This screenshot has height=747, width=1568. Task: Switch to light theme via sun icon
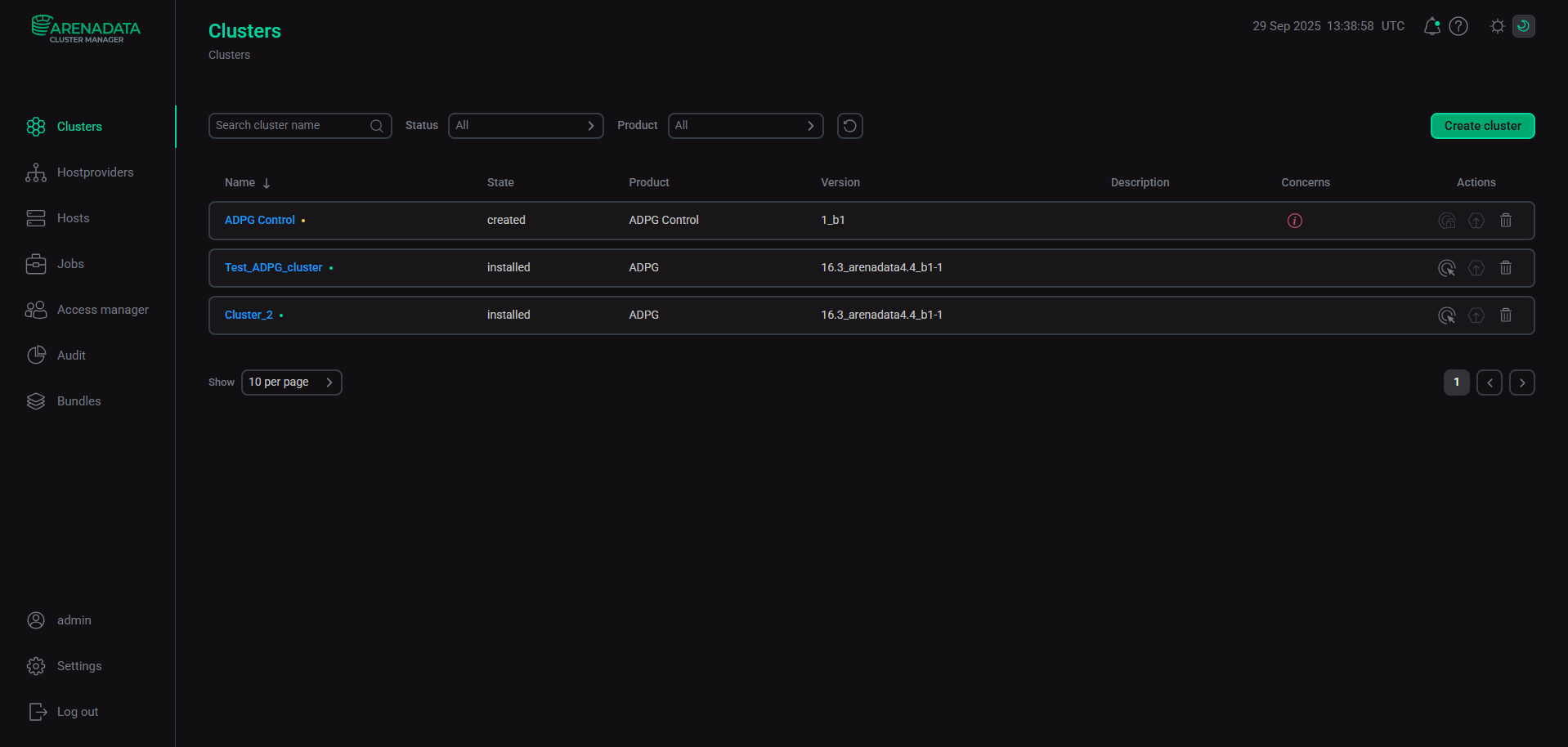[x=1497, y=25]
